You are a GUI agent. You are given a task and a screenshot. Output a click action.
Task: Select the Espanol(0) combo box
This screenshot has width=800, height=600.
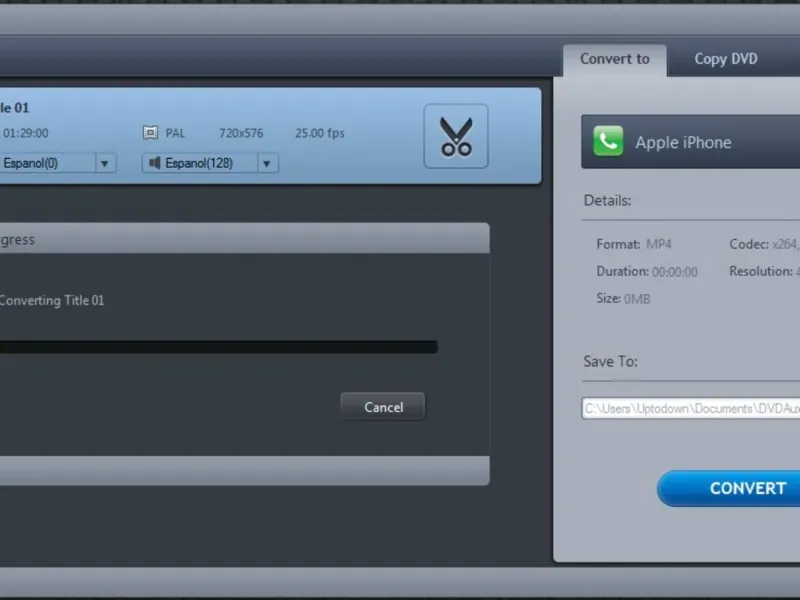point(58,163)
